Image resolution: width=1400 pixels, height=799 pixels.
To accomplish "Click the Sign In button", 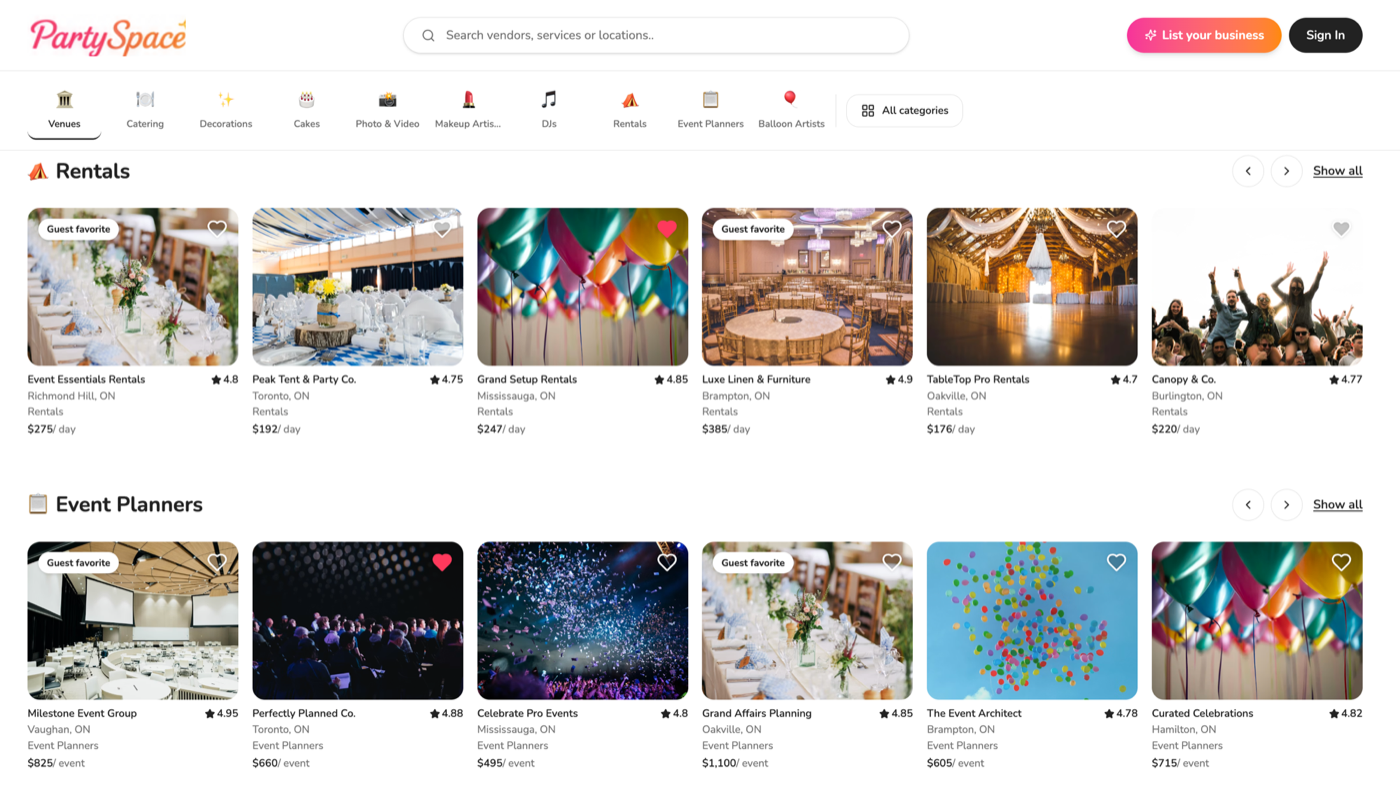I will point(1325,35).
